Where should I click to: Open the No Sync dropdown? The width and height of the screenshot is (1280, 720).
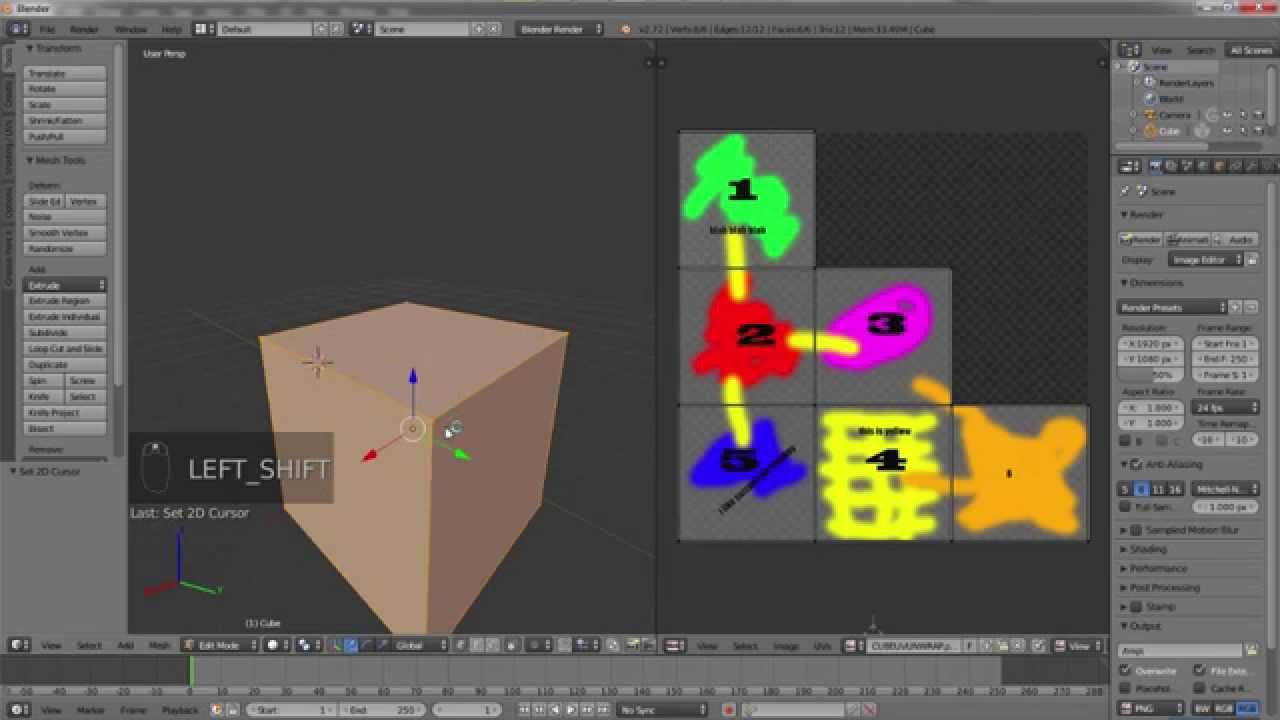click(661, 710)
